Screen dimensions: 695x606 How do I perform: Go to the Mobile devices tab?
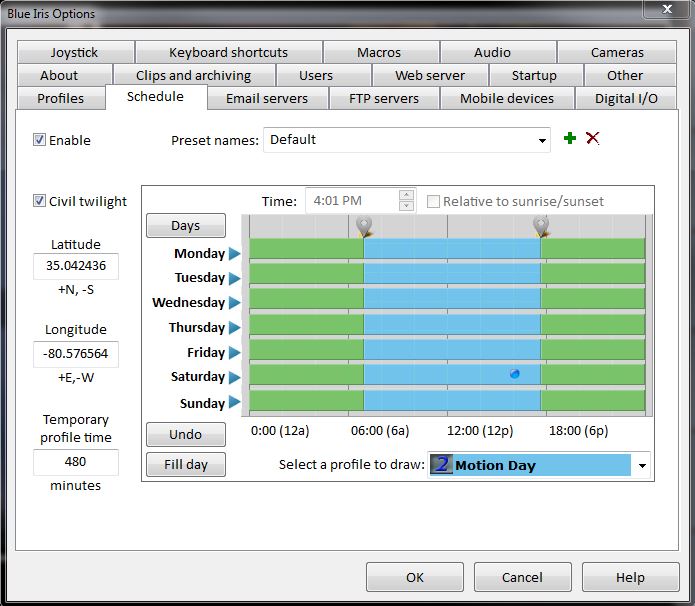click(507, 98)
